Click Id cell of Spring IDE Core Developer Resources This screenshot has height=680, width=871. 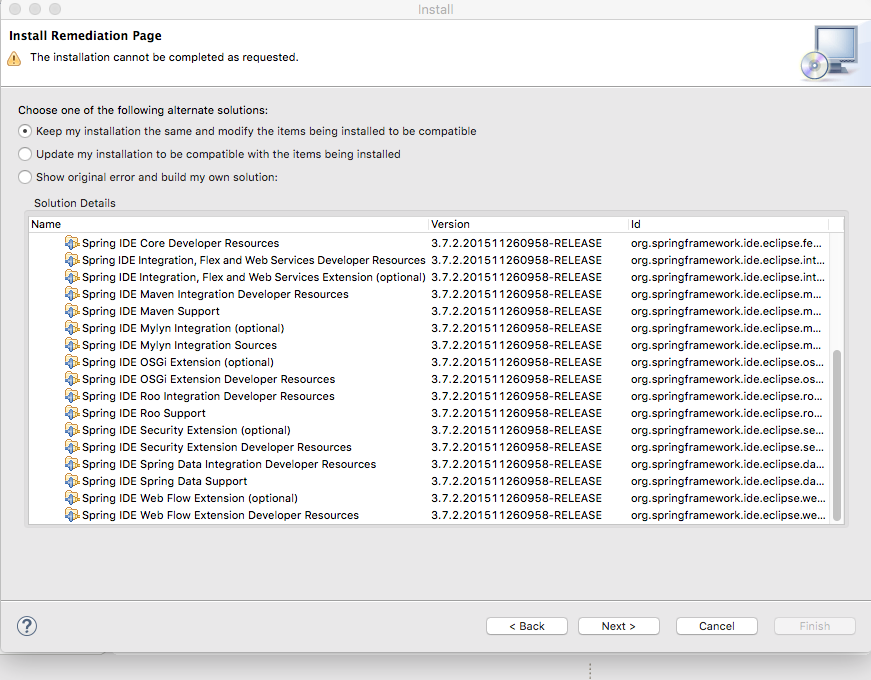726,243
